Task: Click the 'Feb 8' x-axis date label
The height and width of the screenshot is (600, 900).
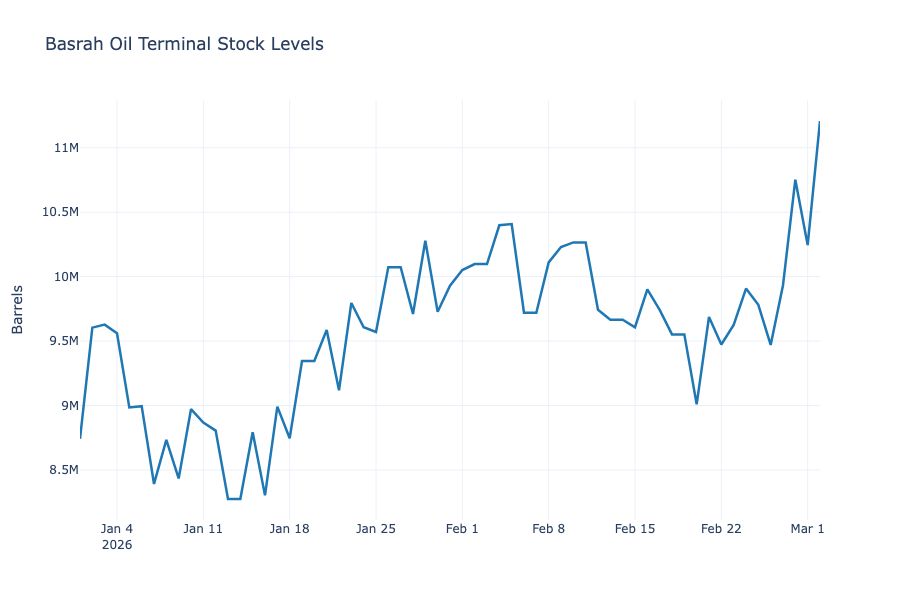Action: [549, 529]
